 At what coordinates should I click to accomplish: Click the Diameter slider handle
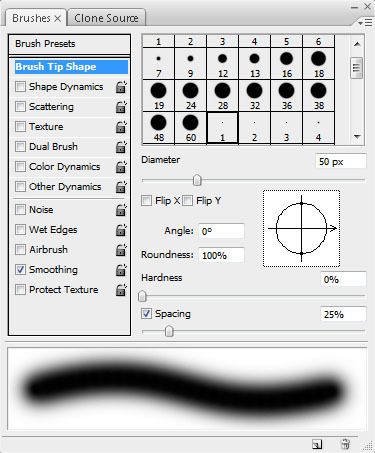pyautogui.click(x=197, y=180)
